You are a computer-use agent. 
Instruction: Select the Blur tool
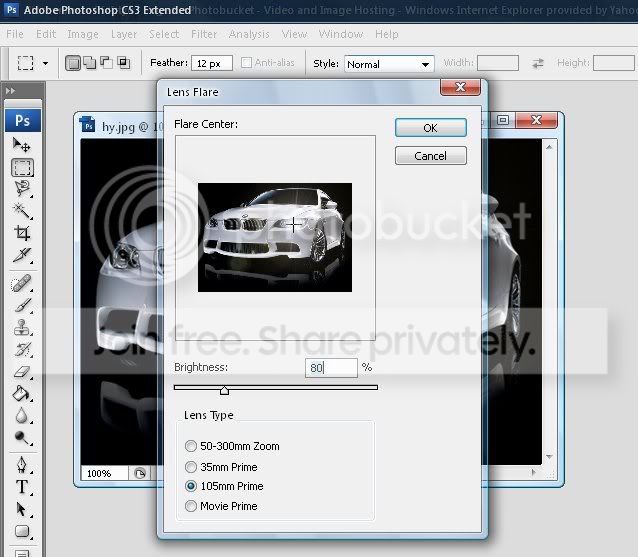[x=22, y=416]
